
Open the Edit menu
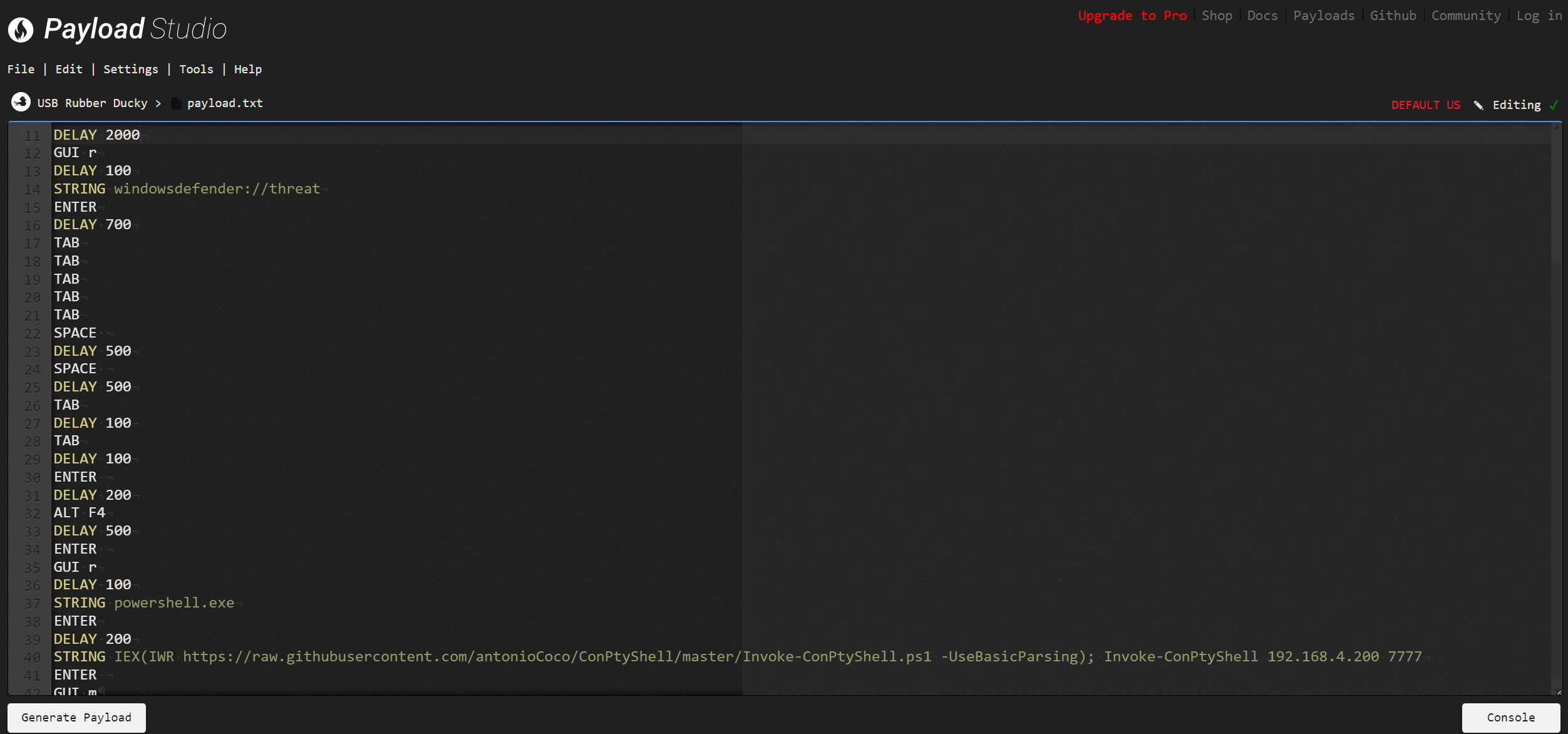(69, 70)
